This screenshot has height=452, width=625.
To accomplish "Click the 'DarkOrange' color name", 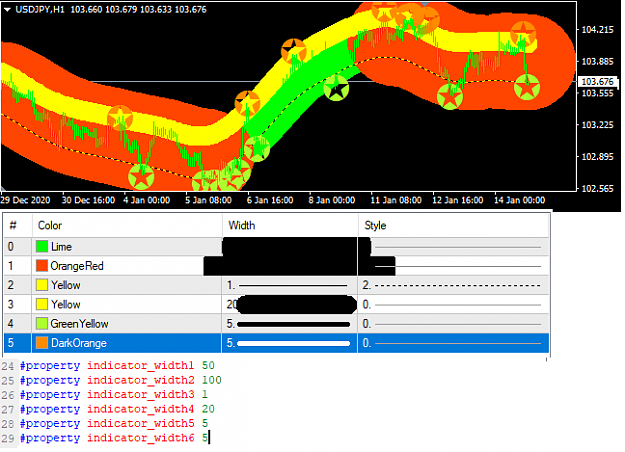I will click(x=79, y=343).
